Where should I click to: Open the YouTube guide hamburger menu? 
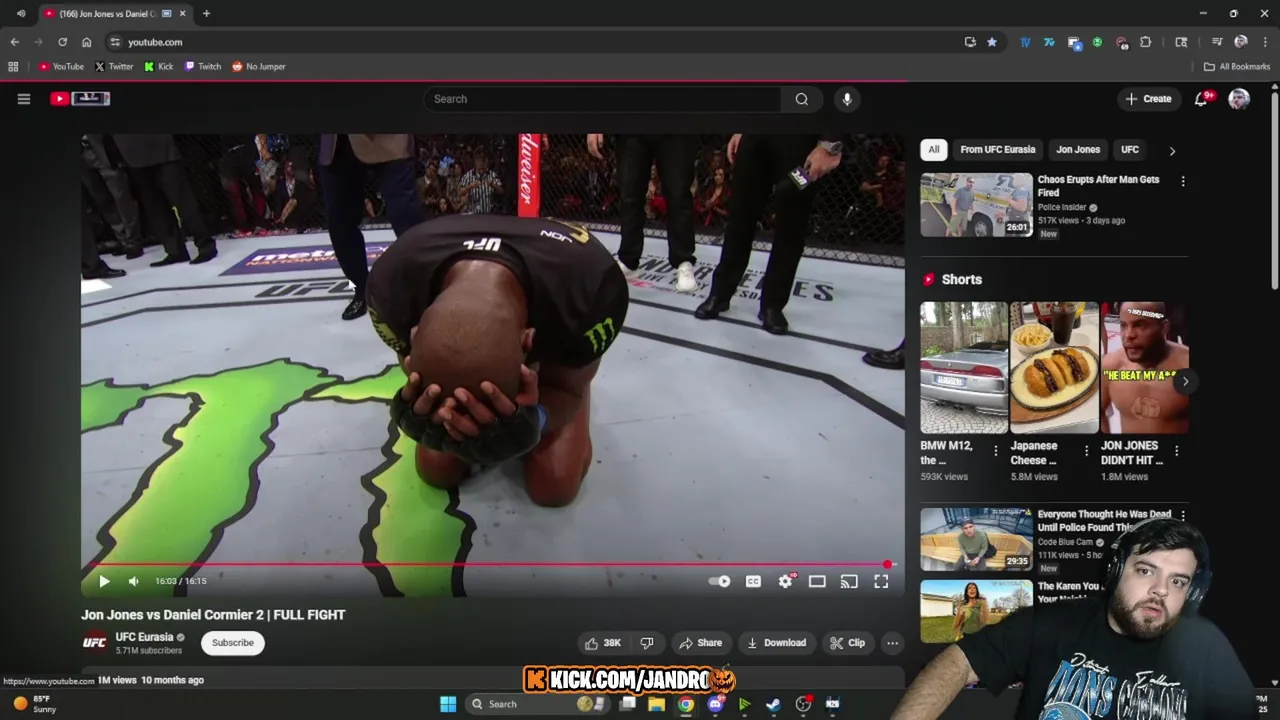(x=24, y=99)
